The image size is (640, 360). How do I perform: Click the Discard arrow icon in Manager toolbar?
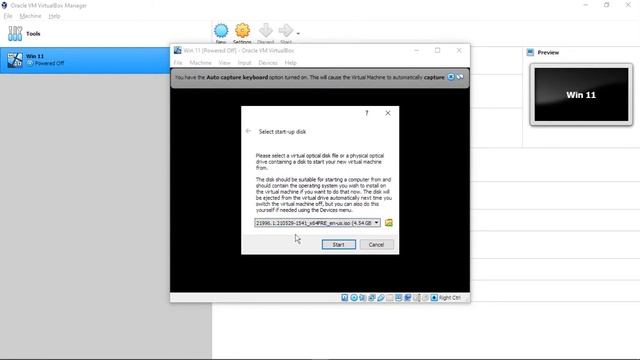coord(266,31)
